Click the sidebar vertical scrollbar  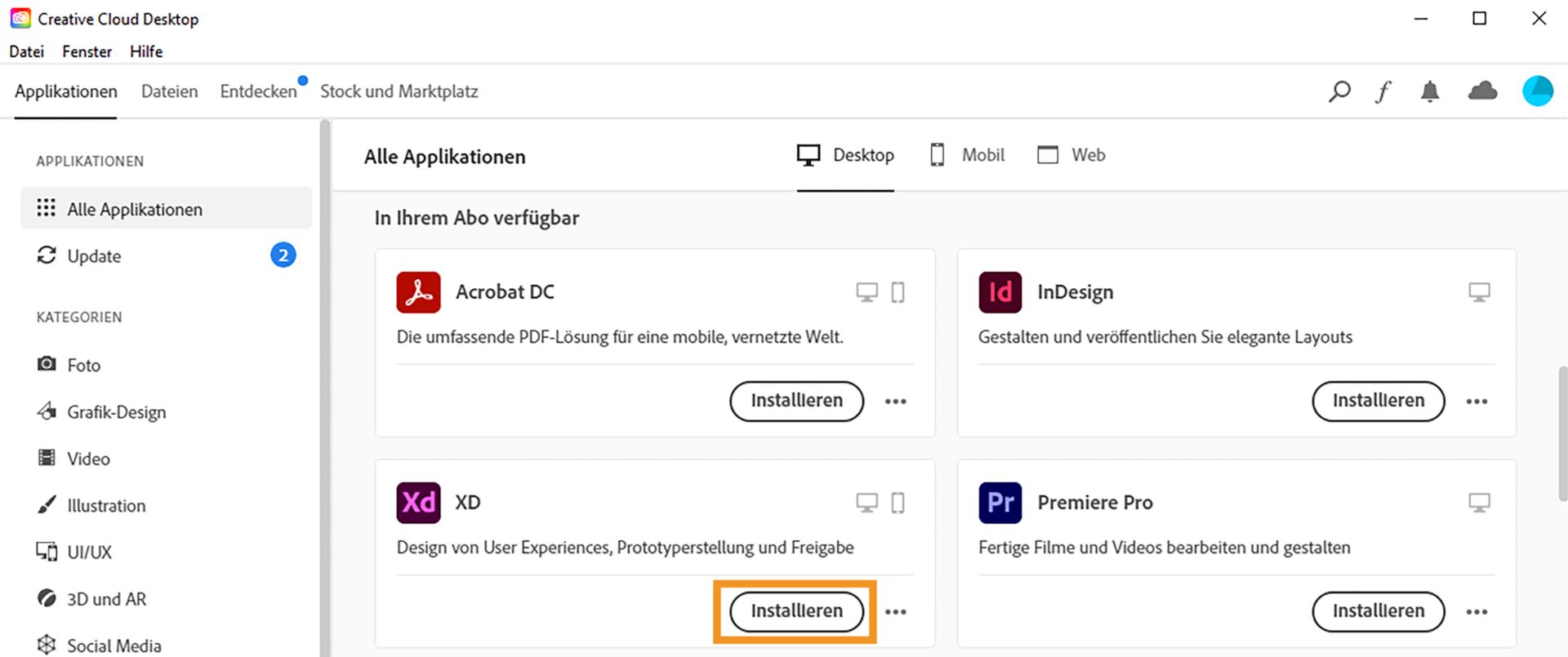point(325,388)
